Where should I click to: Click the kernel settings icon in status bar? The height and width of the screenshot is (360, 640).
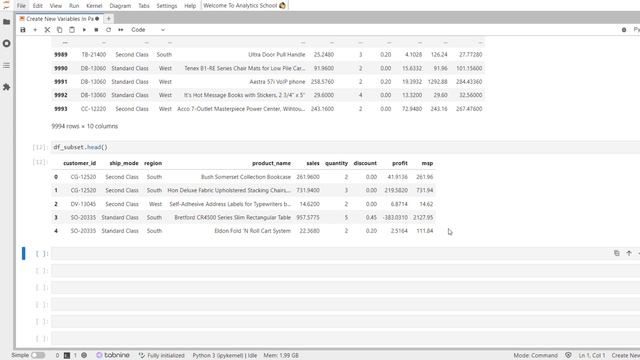coord(84,355)
